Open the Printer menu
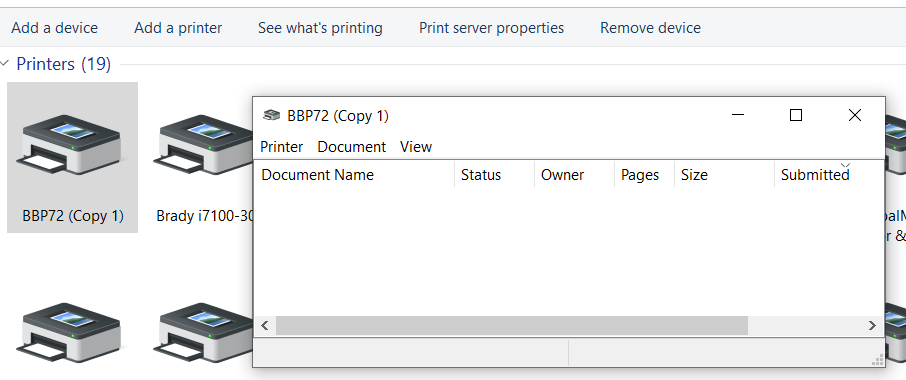The width and height of the screenshot is (906, 380). (281, 147)
